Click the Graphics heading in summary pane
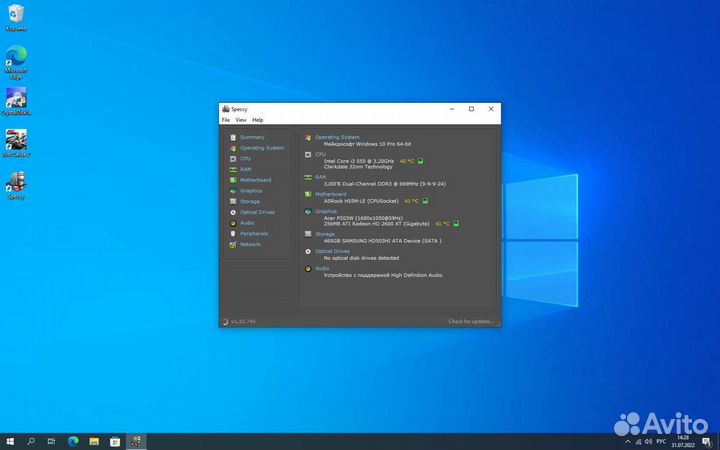 tap(326, 211)
